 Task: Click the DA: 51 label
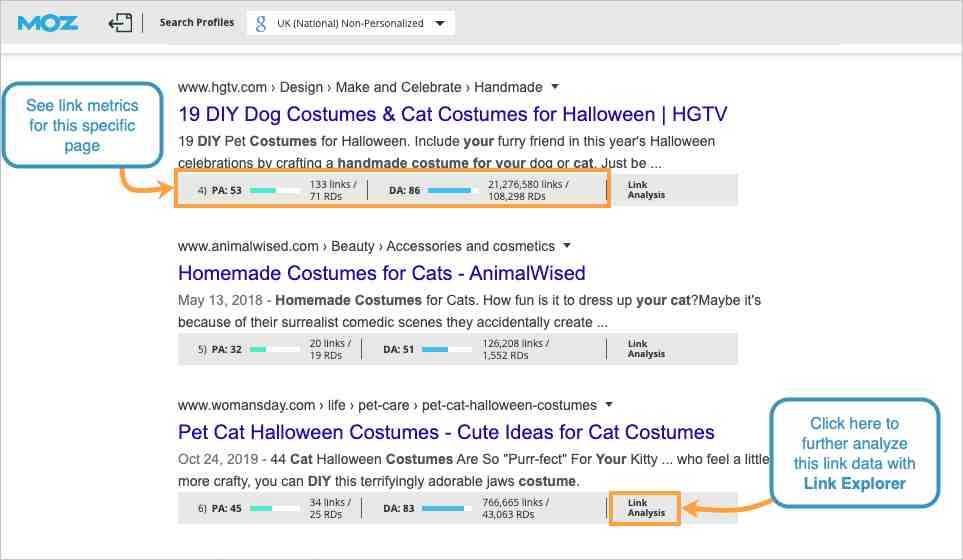tap(399, 349)
